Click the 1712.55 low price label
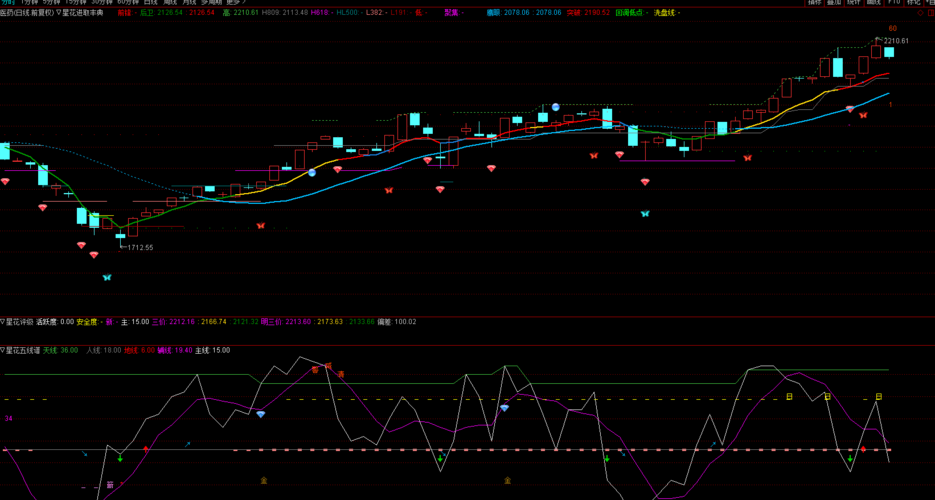The width and height of the screenshot is (935, 500). pos(140,247)
